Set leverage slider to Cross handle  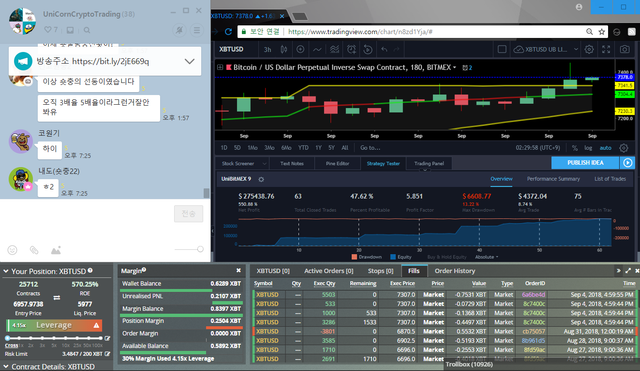pyautogui.click(x=7, y=338)
